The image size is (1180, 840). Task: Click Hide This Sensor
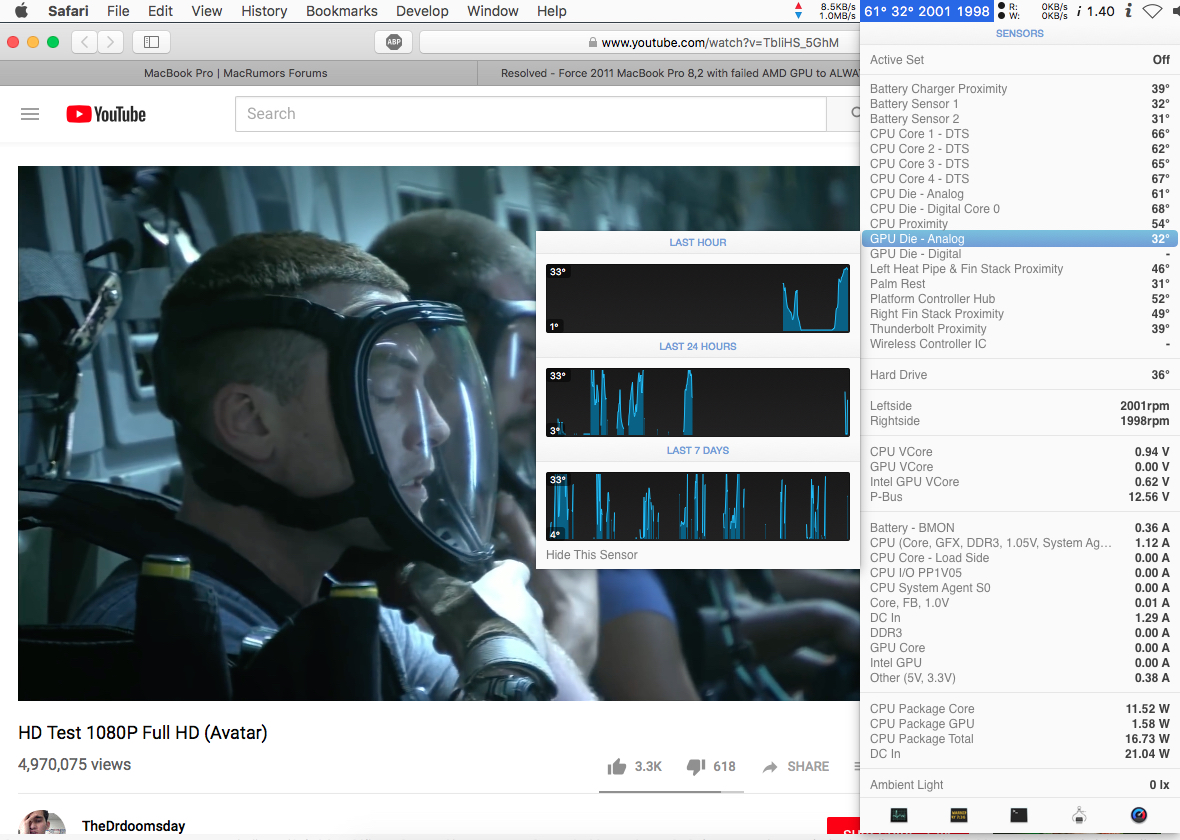592,555
